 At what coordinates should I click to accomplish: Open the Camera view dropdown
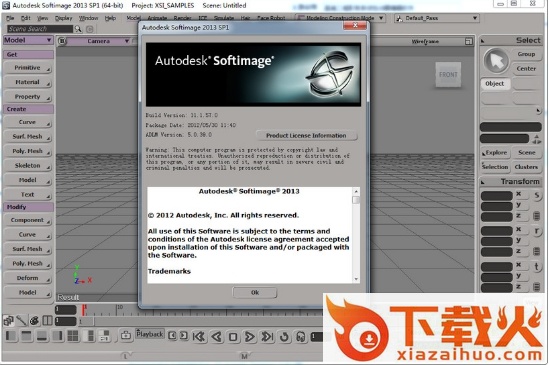point(98,41)
